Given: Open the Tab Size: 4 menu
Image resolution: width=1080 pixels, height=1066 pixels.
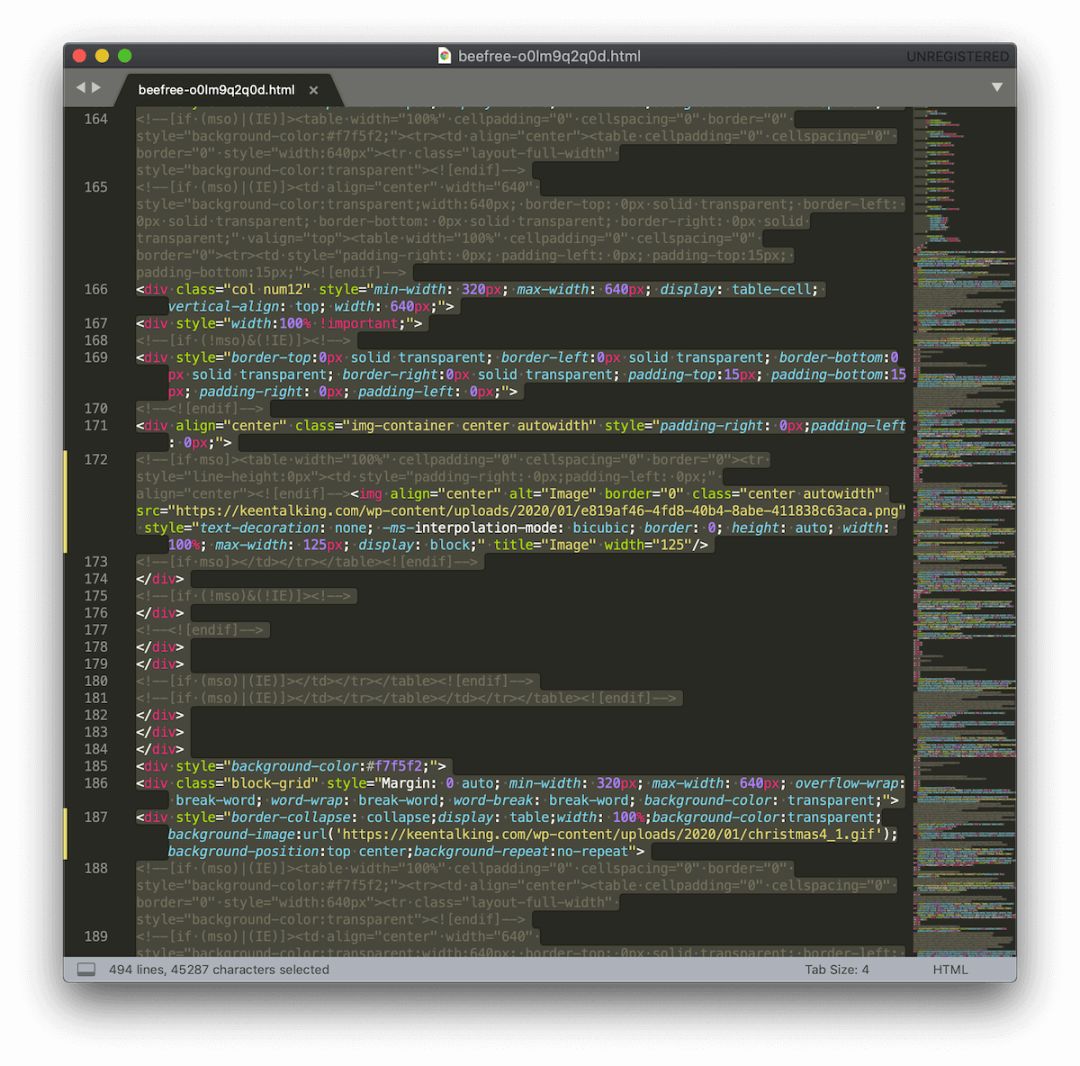Looking at the screenshot, I should (836, 970).
